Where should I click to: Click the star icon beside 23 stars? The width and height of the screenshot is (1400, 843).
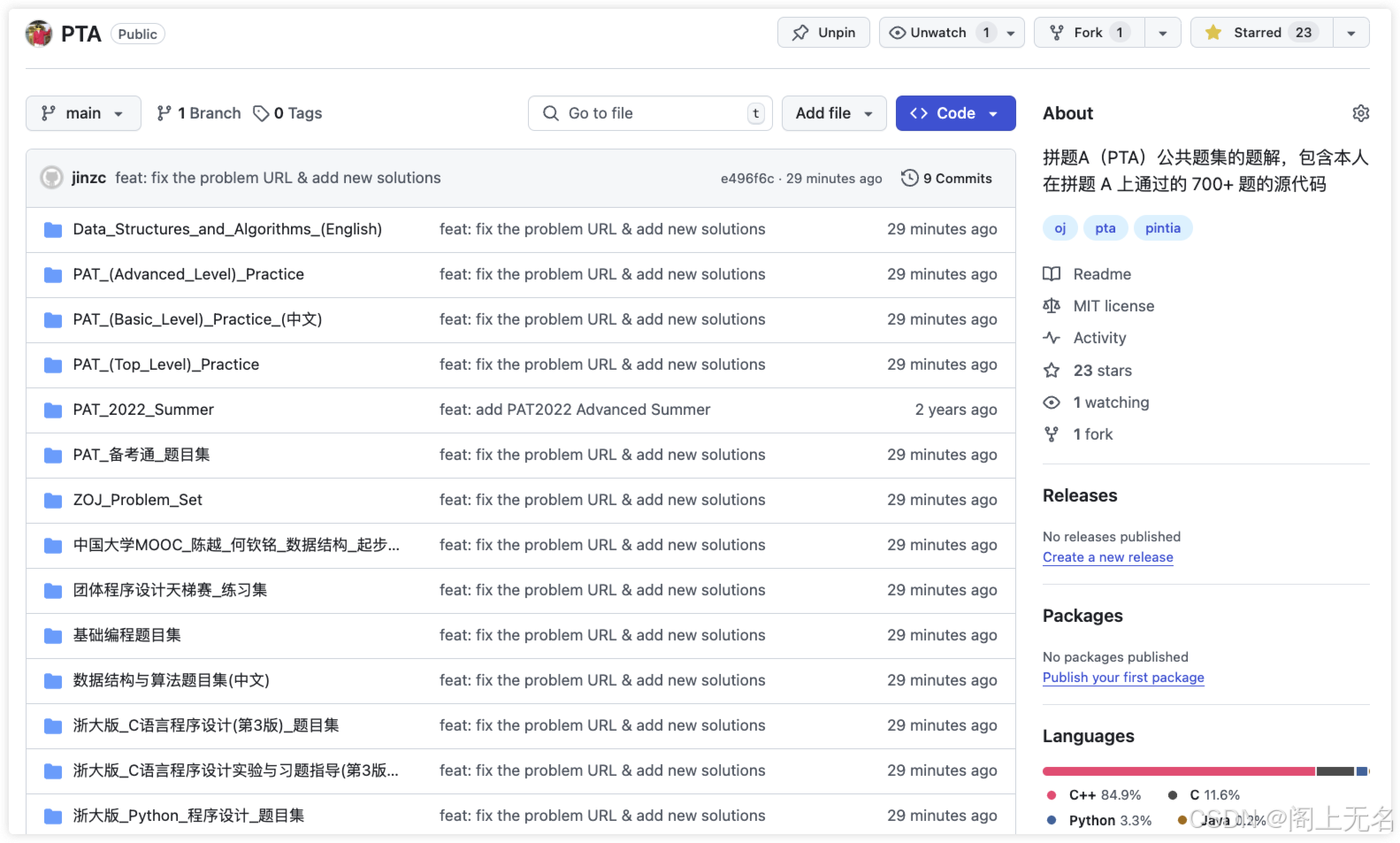click(1052, 371)
